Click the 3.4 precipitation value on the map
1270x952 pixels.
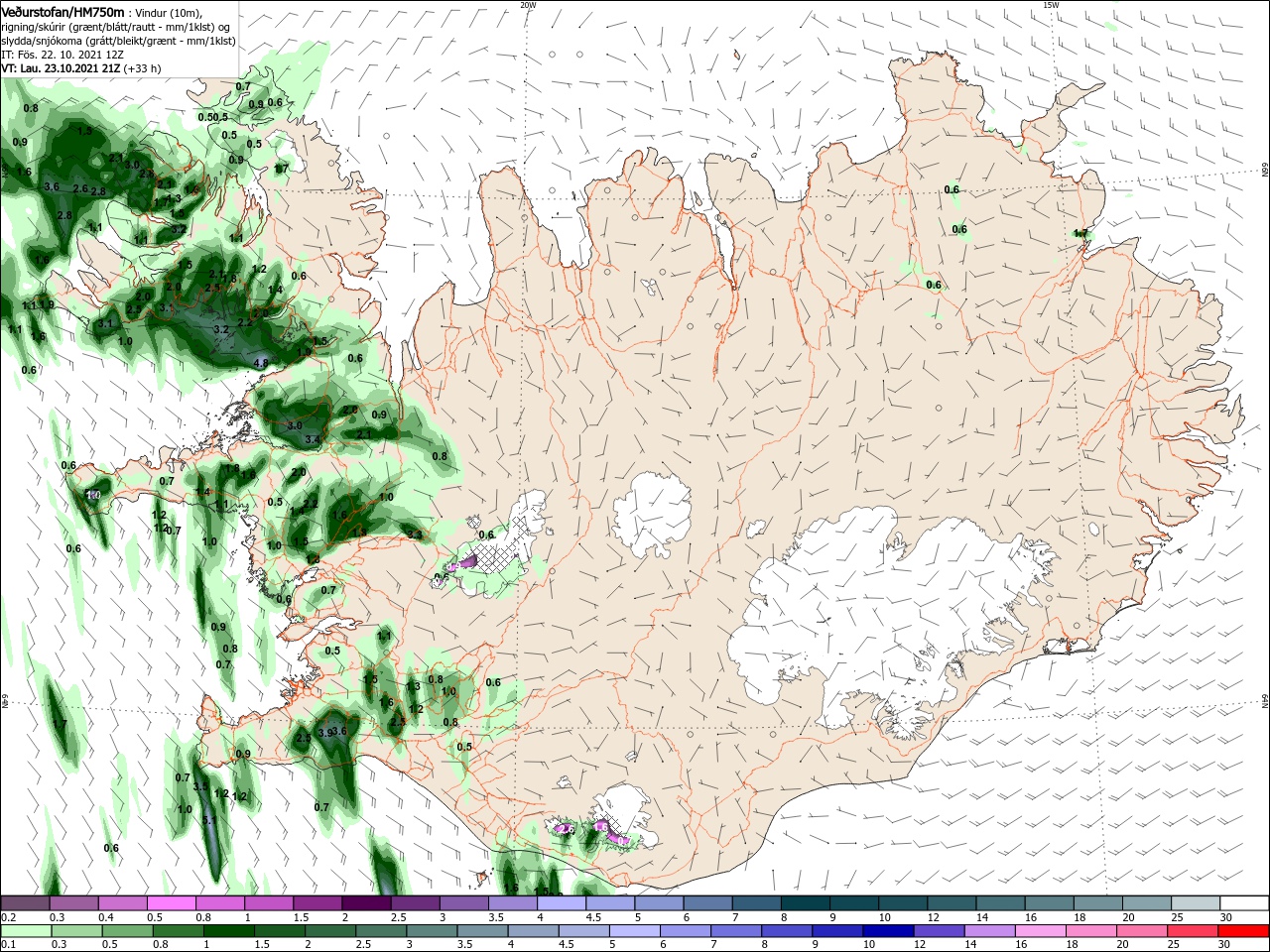point(313,439)
